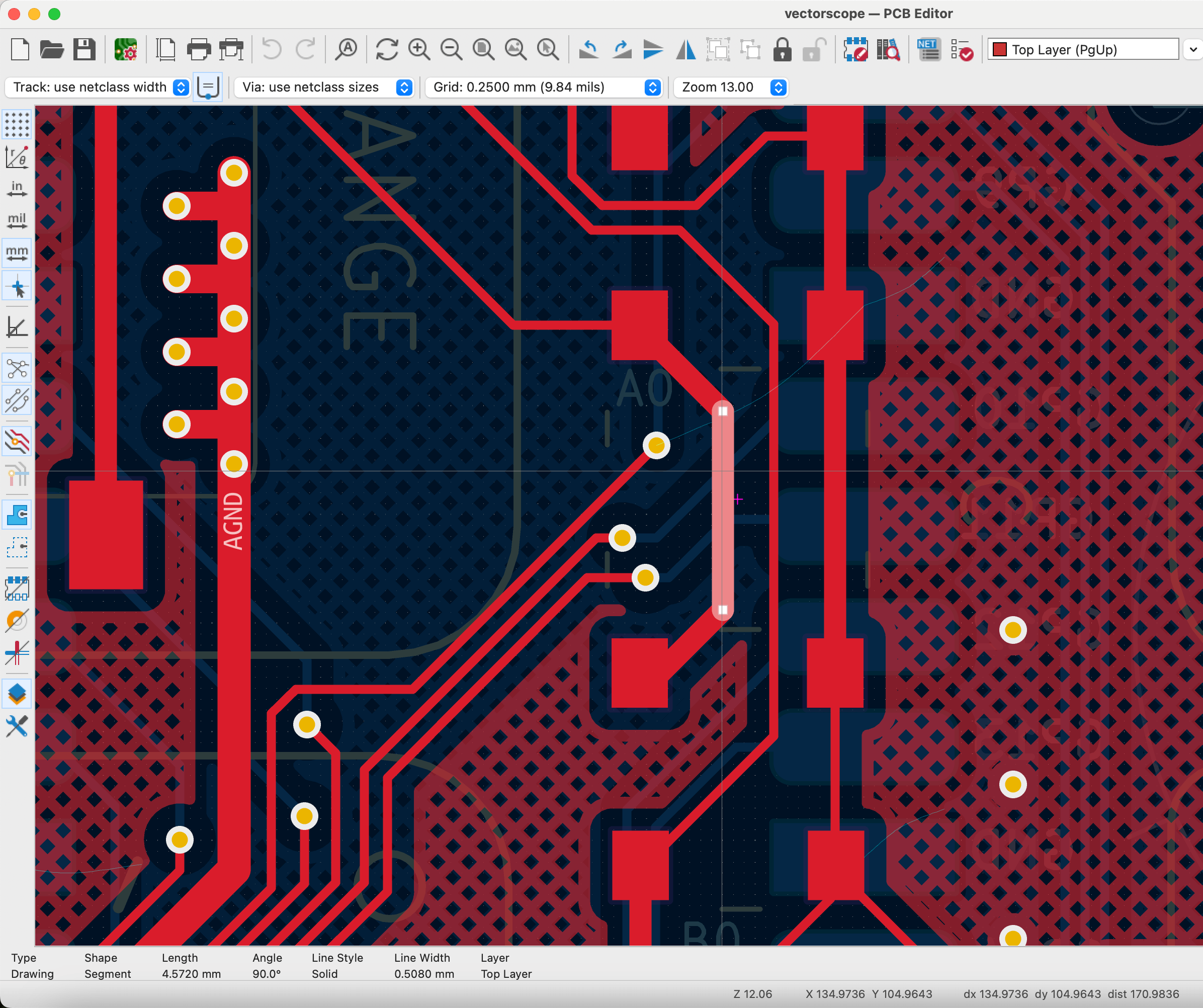
Task: Open the Footprint Editor
Action: point(856,50)
